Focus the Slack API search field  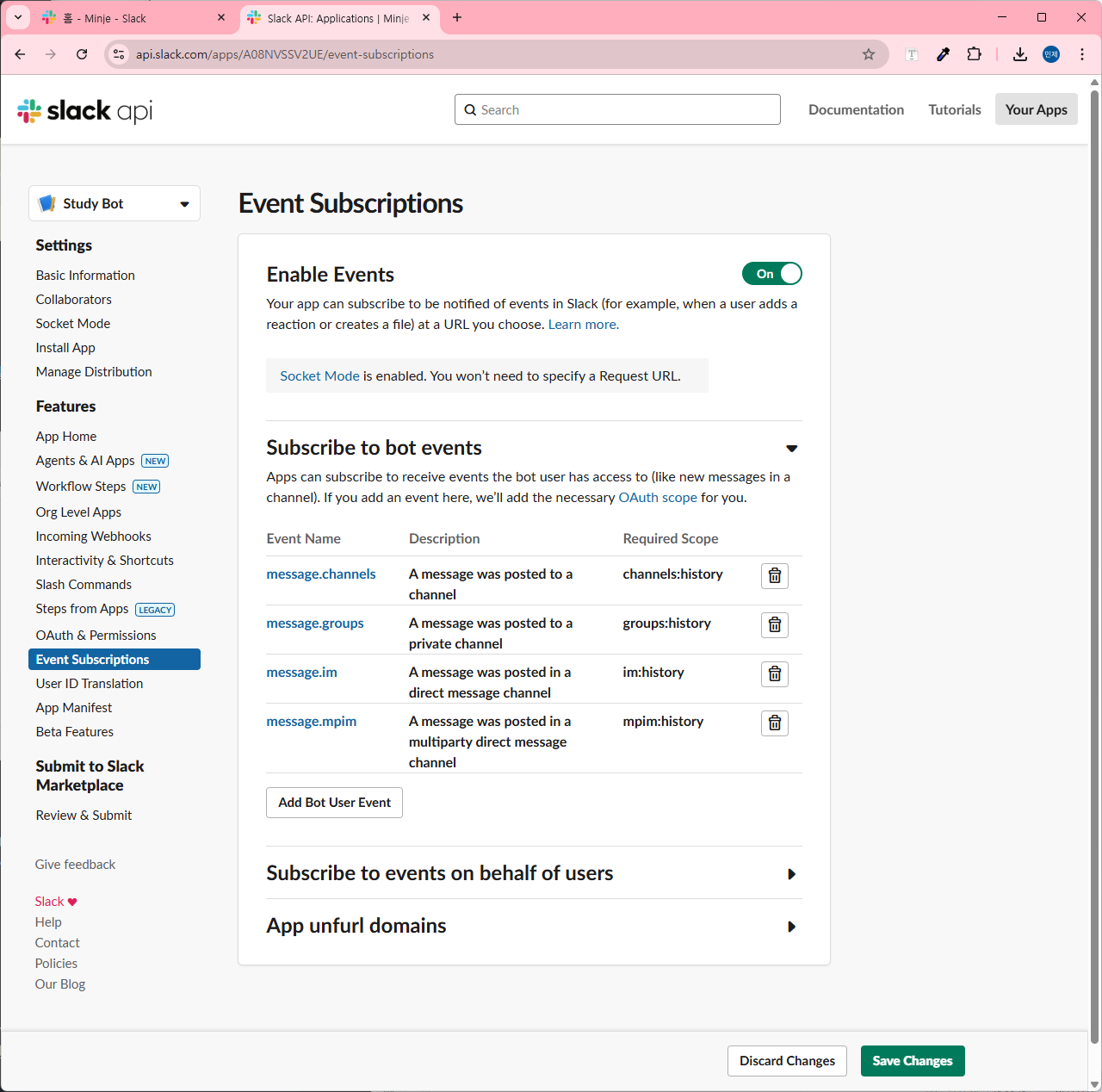coord(617,109)
